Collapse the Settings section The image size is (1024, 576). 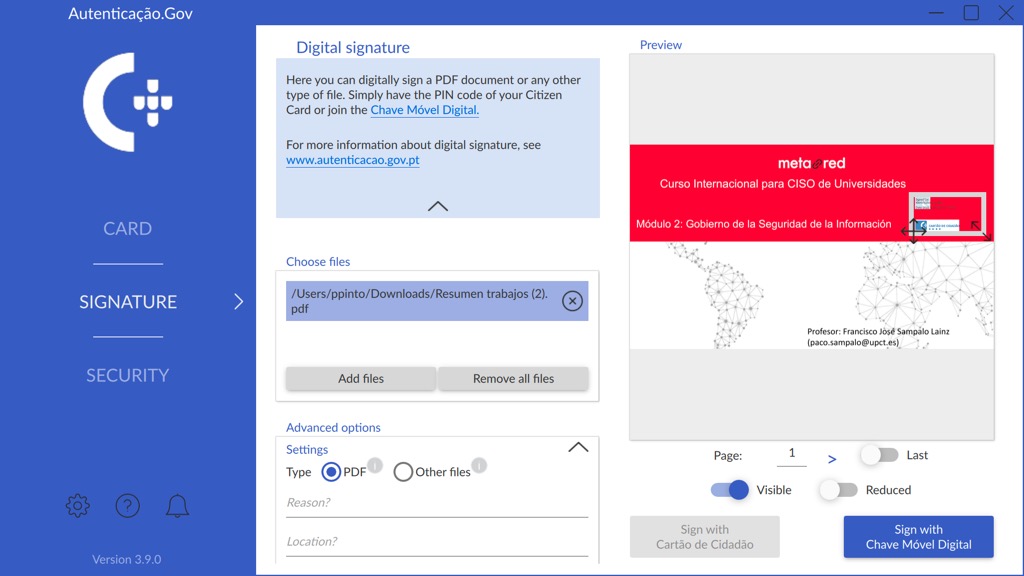tap(578, 448)
